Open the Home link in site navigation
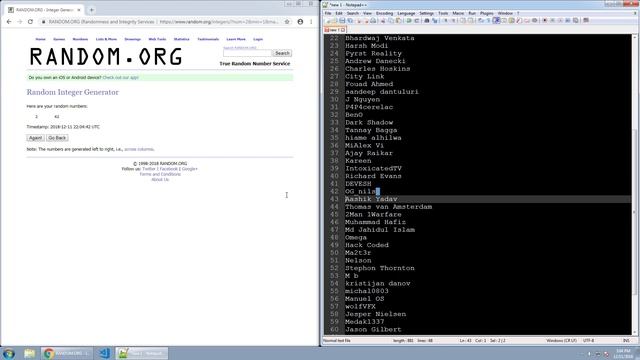640x360 pixels. (x=40, y=39)
